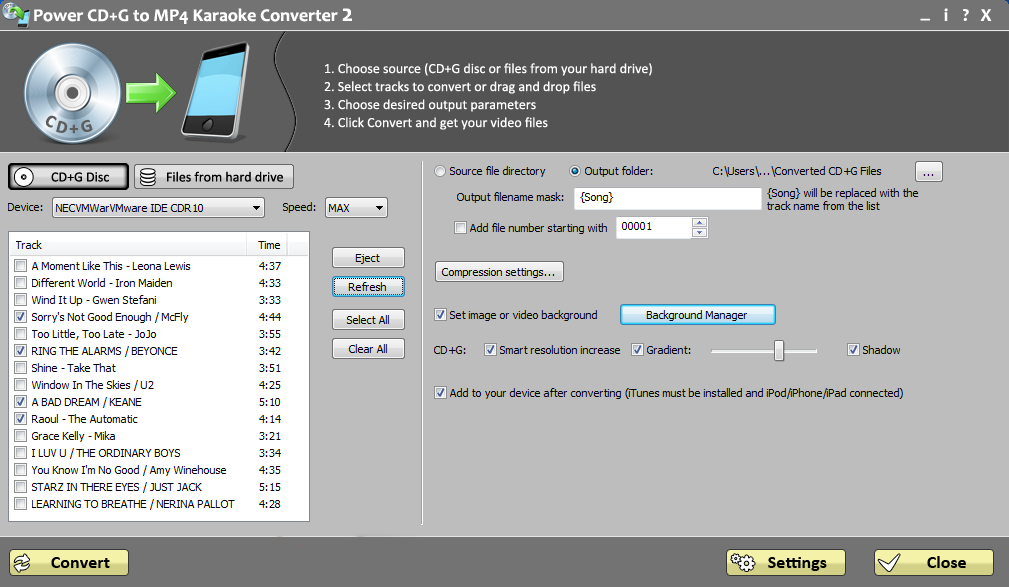Toggle 'Add to your device after converting'
Screen dimensions: 1009x587
tap(440, 393)
